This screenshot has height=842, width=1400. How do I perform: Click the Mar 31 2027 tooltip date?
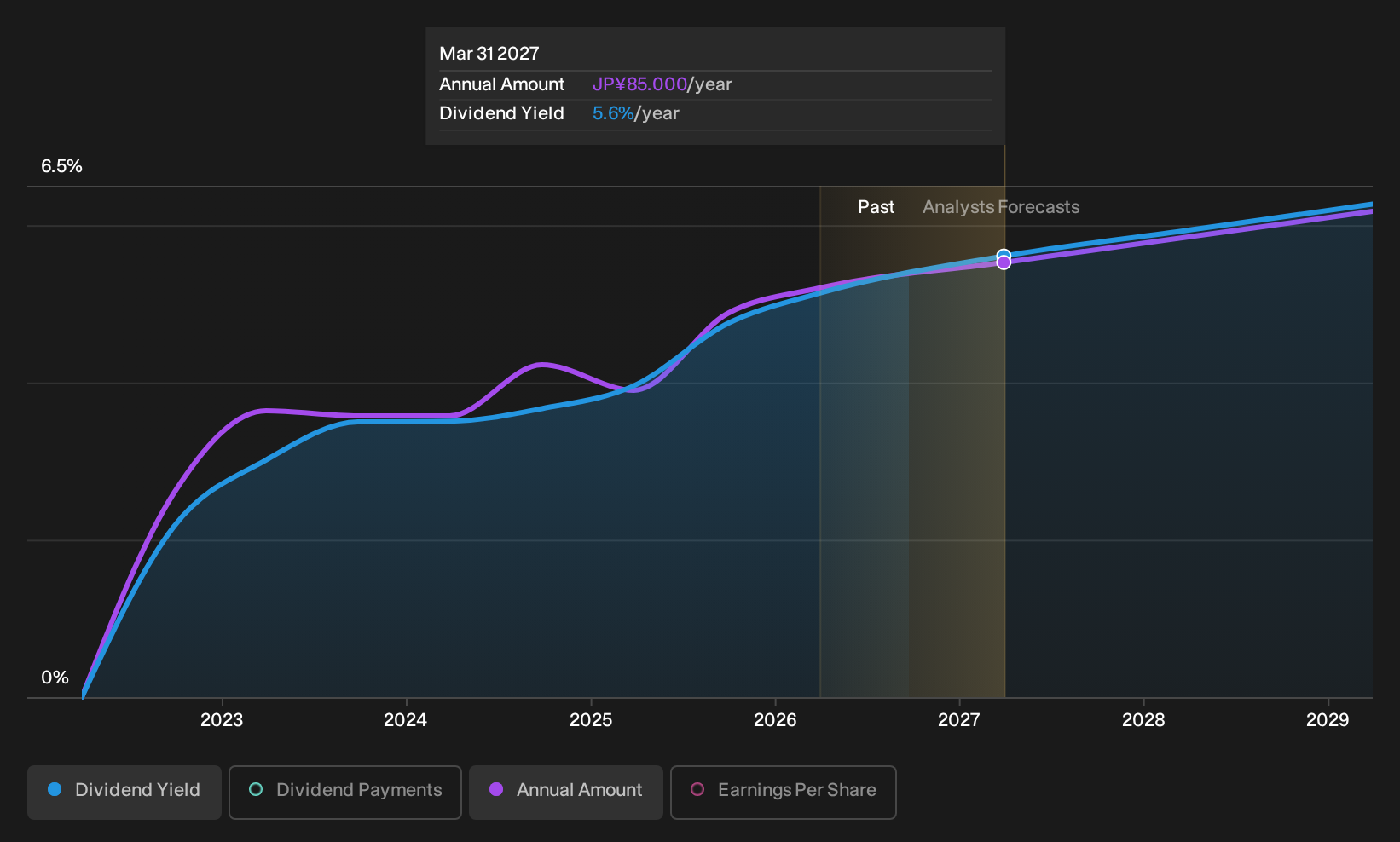(489, 54)
